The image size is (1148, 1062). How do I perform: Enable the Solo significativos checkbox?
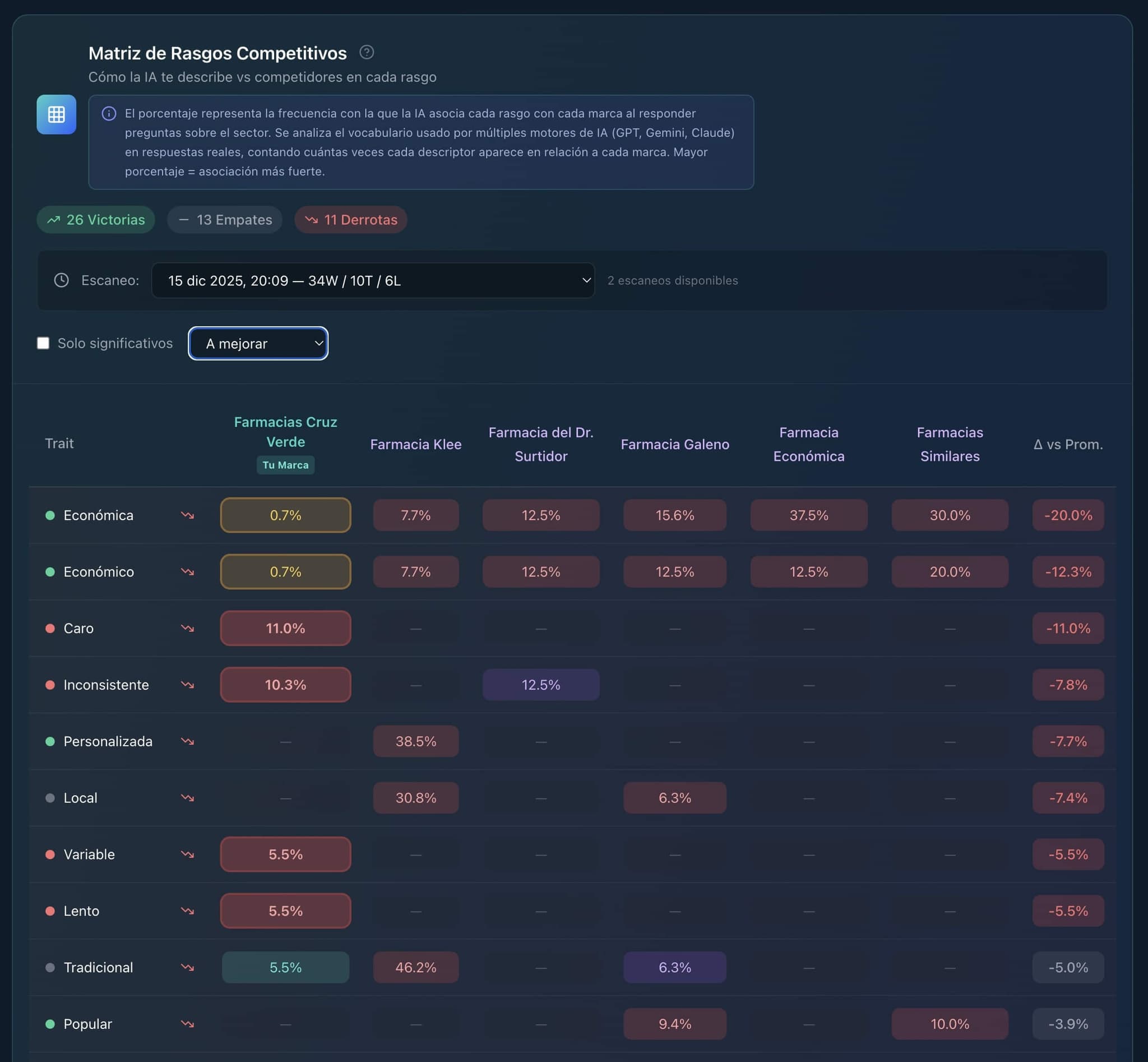pyautogui.click(x=43, y=343)
